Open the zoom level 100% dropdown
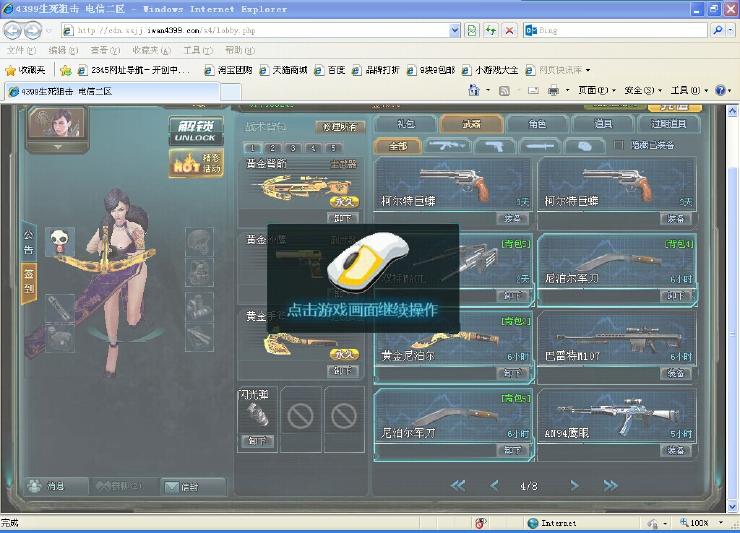The image size is (740, 533). click(721, 523)
